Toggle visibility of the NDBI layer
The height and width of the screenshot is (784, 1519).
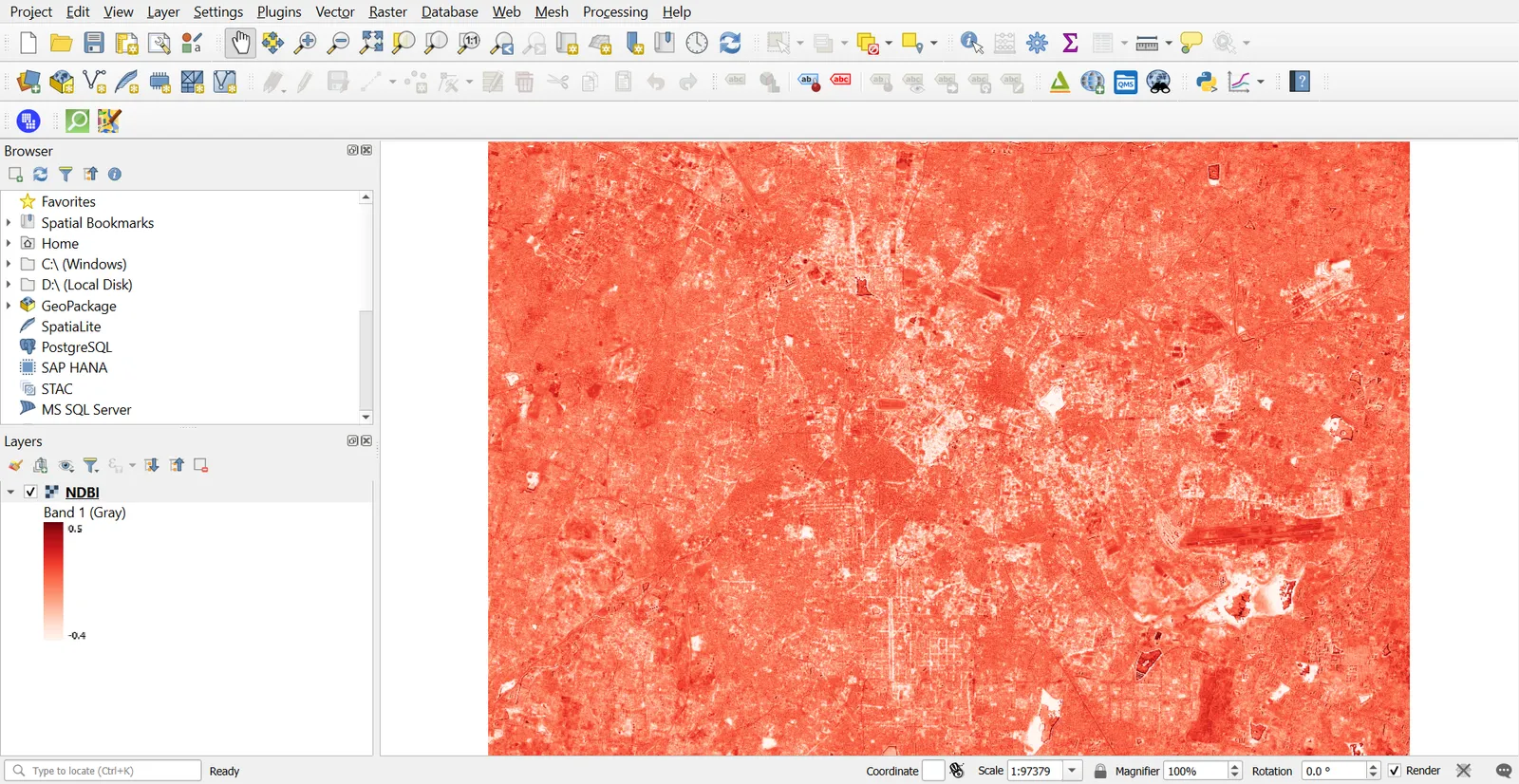tap(30, 492)
